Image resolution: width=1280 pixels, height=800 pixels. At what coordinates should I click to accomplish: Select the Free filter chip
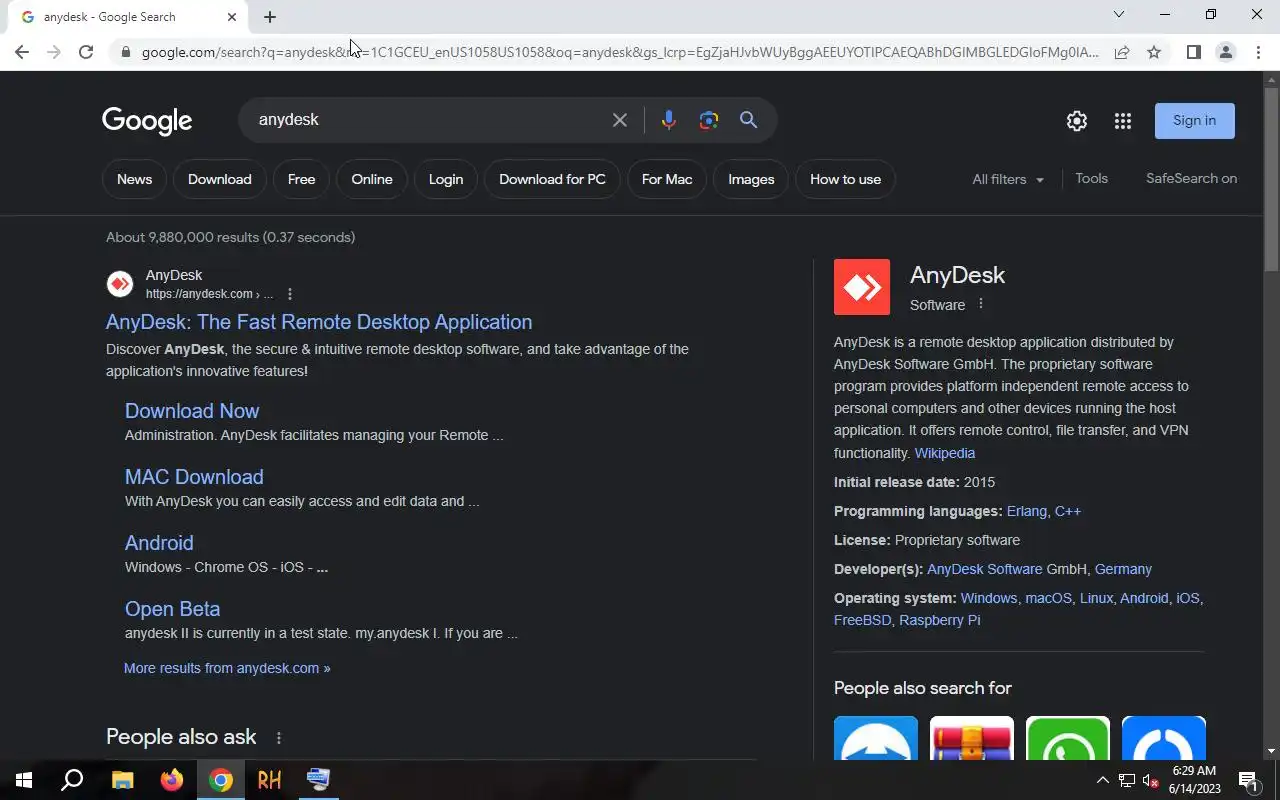301,179
